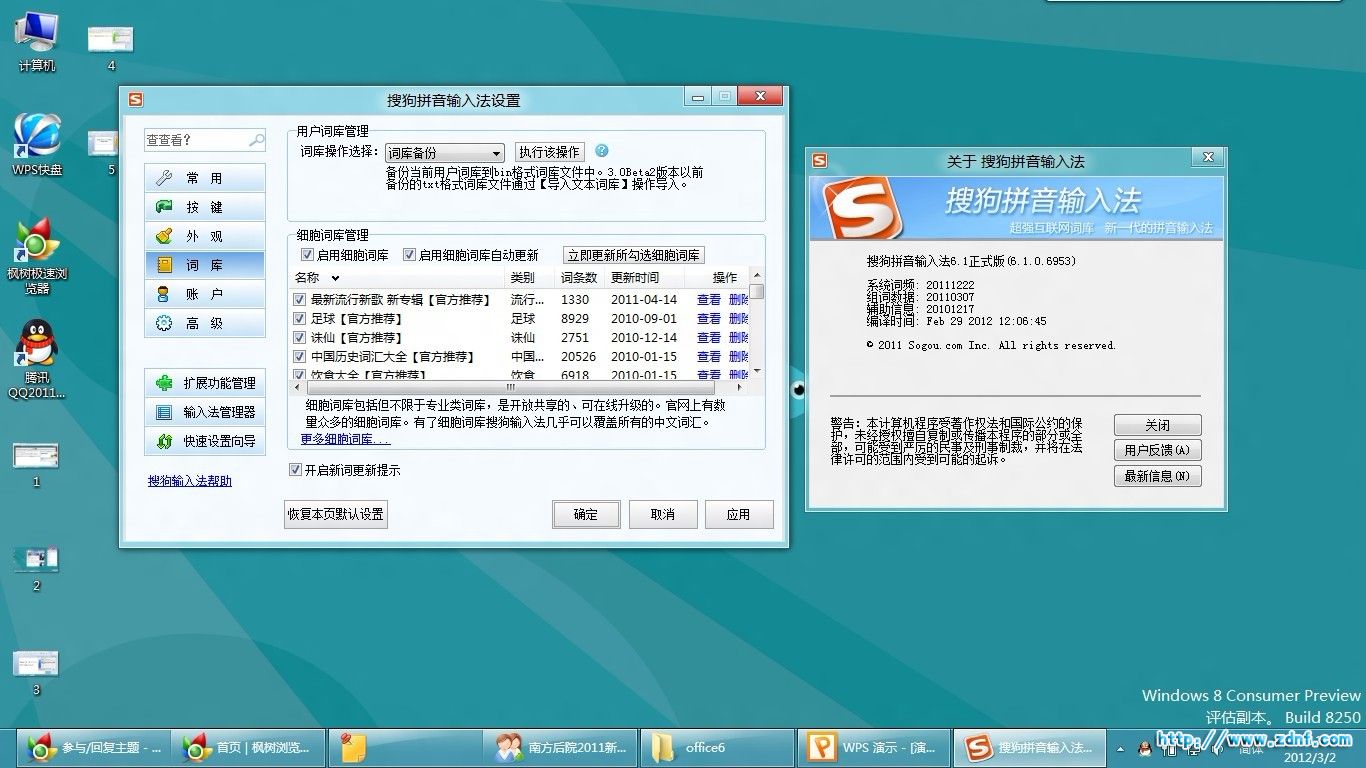Open the office6 folder in taskbar
The width and height of the screenshot is (1366, 768).
click(717, 747)
